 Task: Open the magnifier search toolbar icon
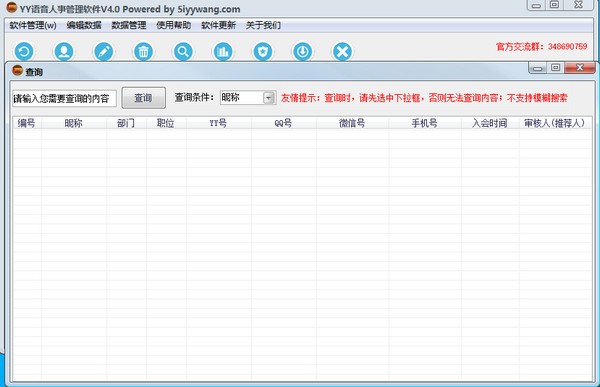(x=183, y=51)
